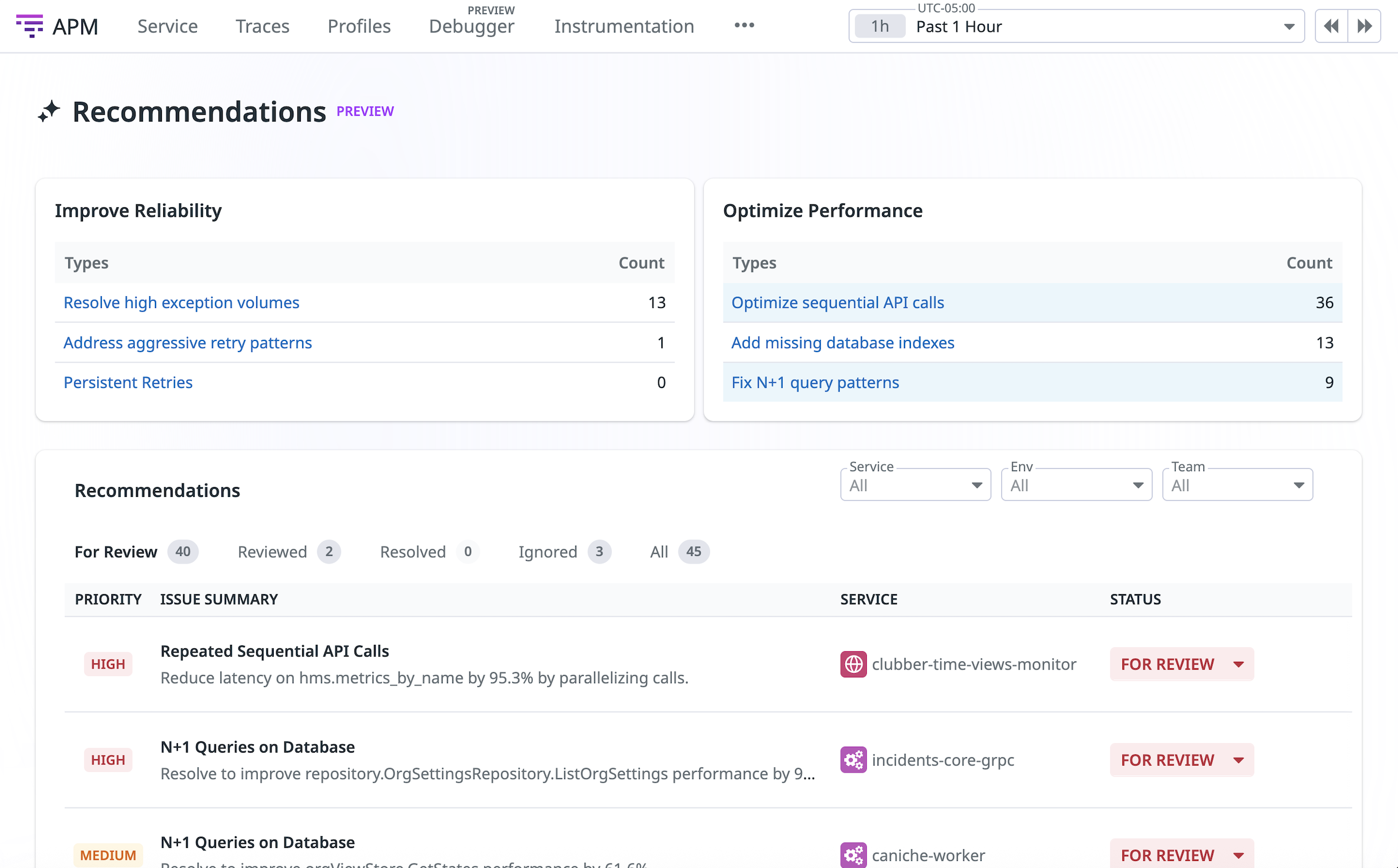Click Resolve high exception volumes link
Image resolution: width=1398 pixels, height=868 pixels.
[181, 303]
